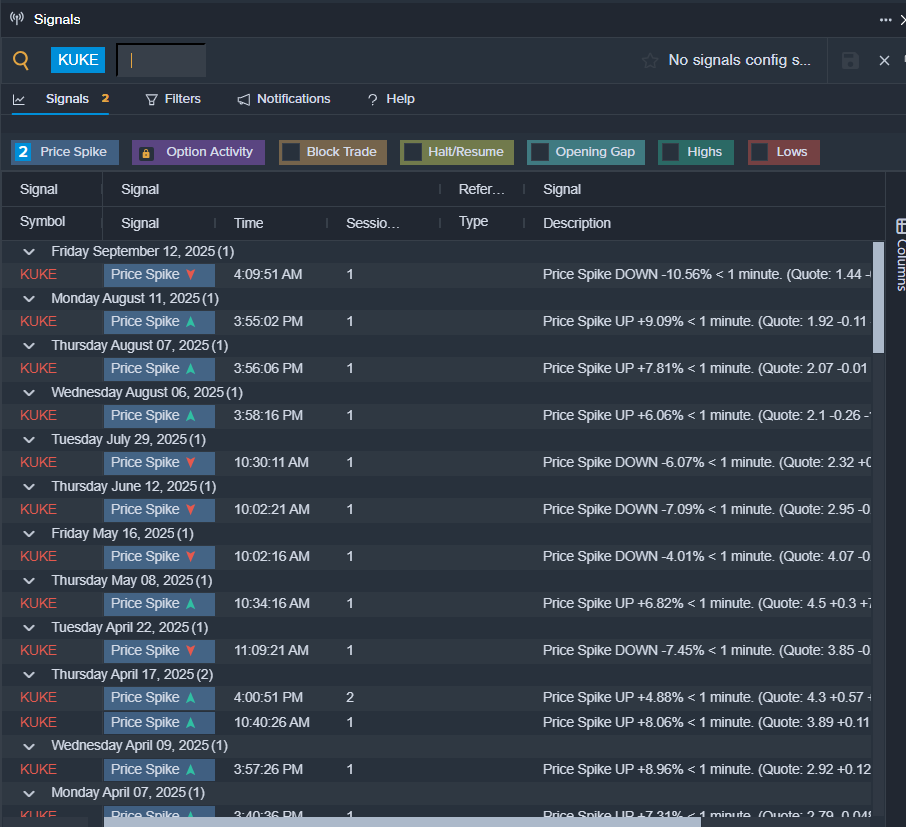Collapse the Thursday April 17, 2025 group
This screenshot has width=906, height=827.
point(29,675)
